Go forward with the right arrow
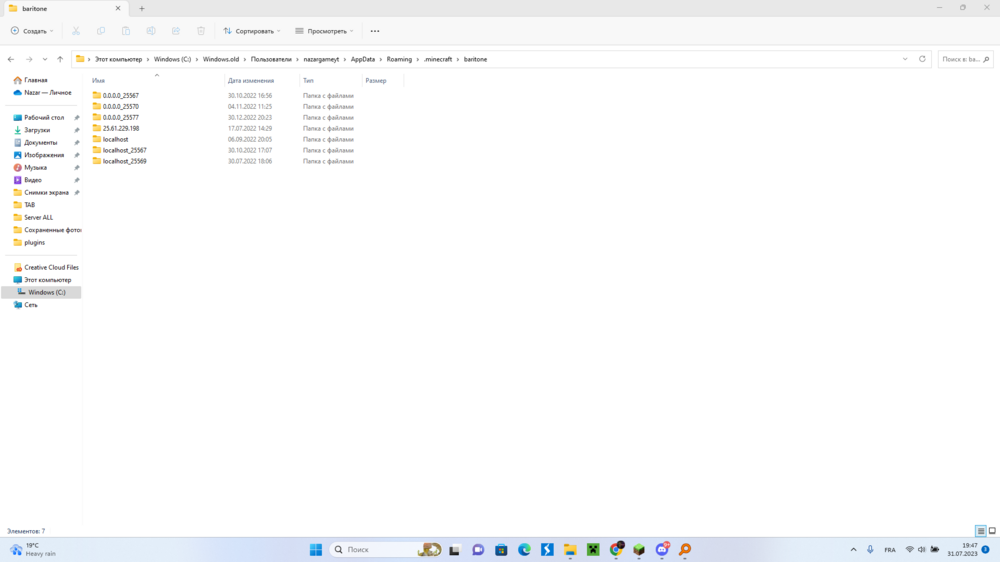Screen dimensions: 1000x562 tap(29, 59)
